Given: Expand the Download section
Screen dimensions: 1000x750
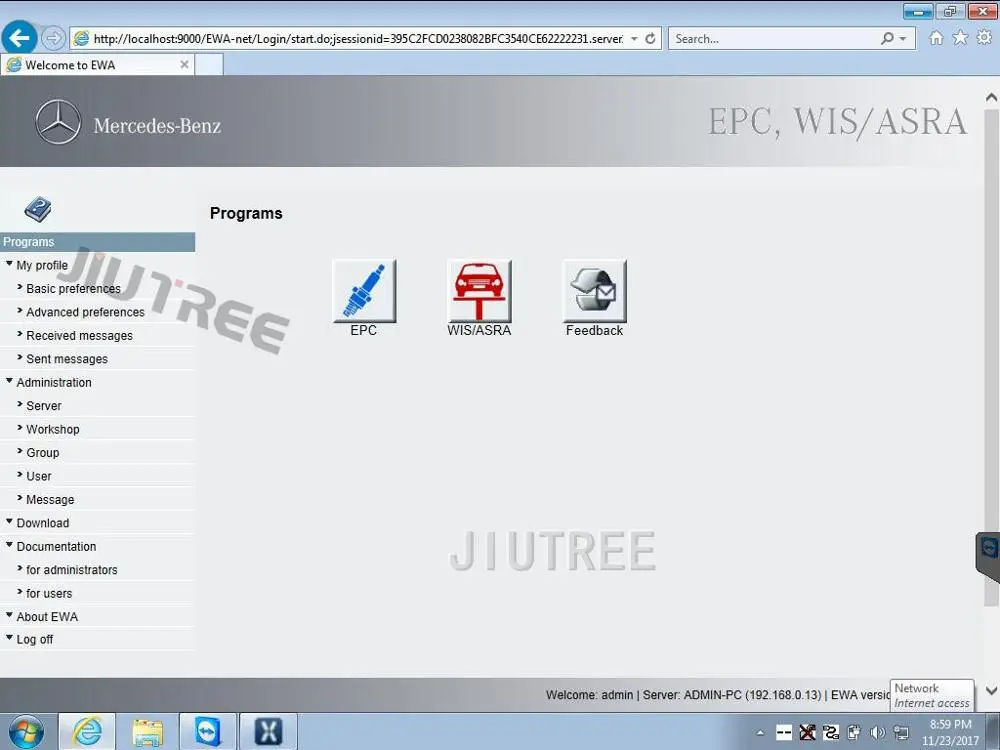Looking at the screenshot, I should [10, 522].
